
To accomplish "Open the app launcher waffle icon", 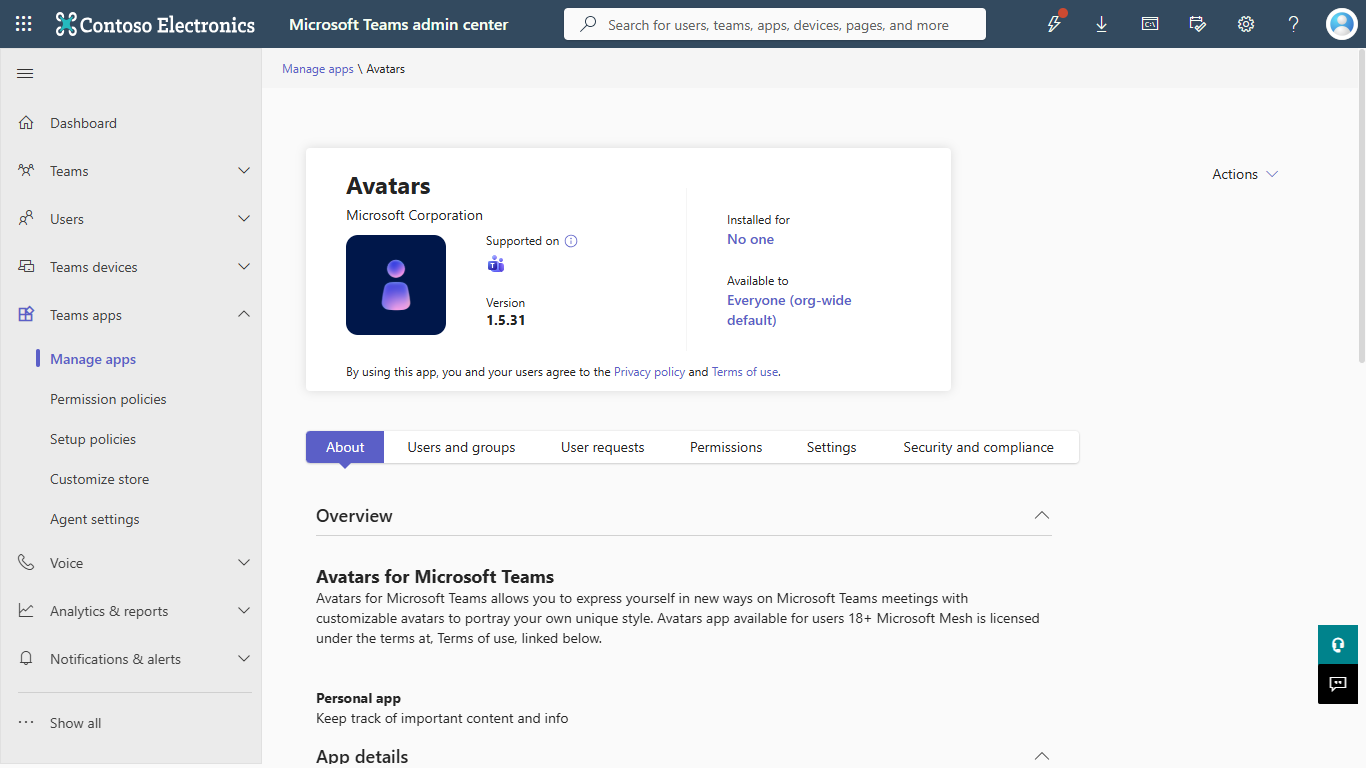I will click(24, 24).
